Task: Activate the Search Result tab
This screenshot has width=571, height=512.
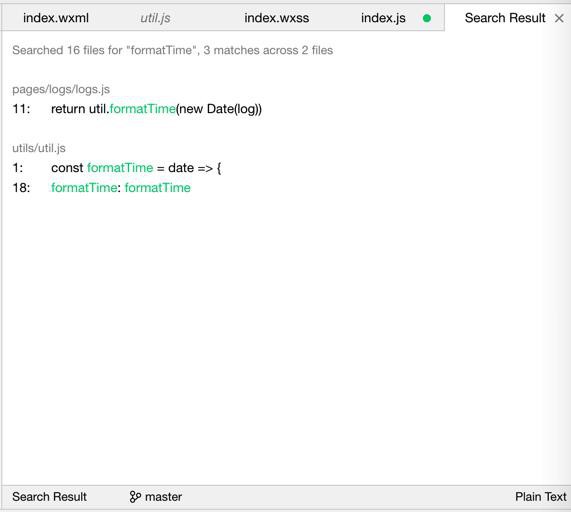Action: click(x=505, y=18)
